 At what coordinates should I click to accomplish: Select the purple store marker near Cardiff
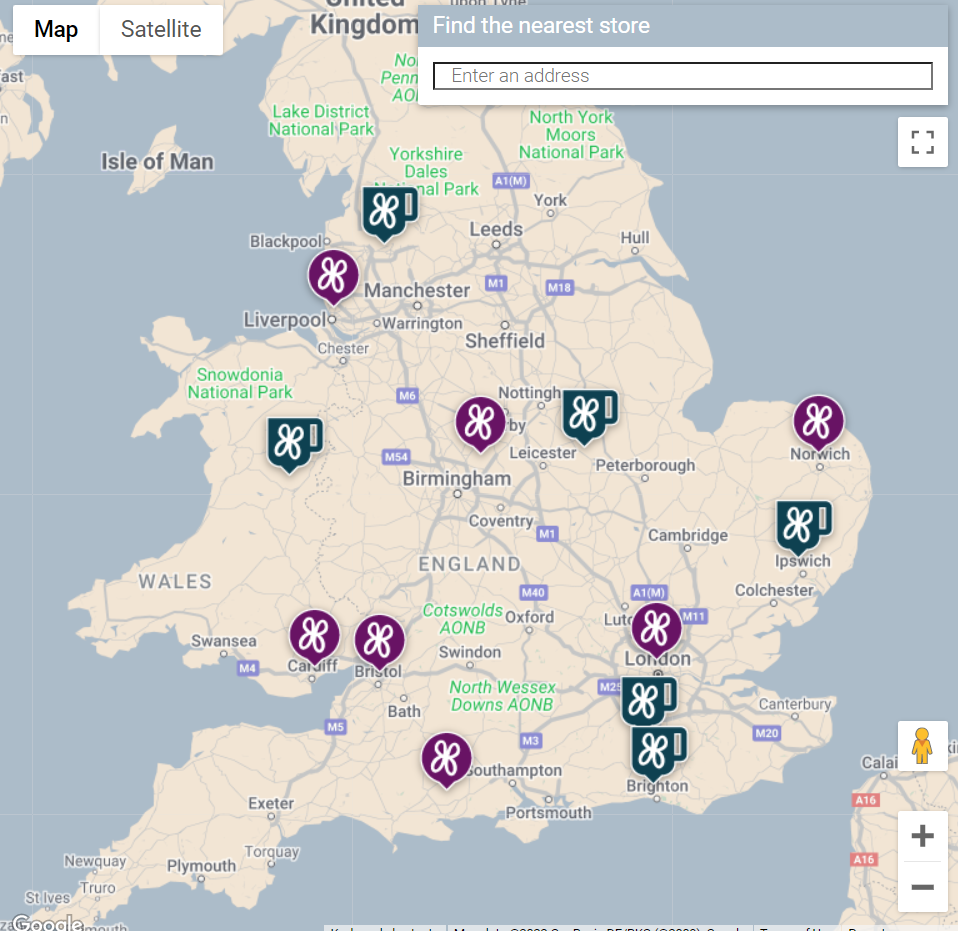(x=315, y=633)
